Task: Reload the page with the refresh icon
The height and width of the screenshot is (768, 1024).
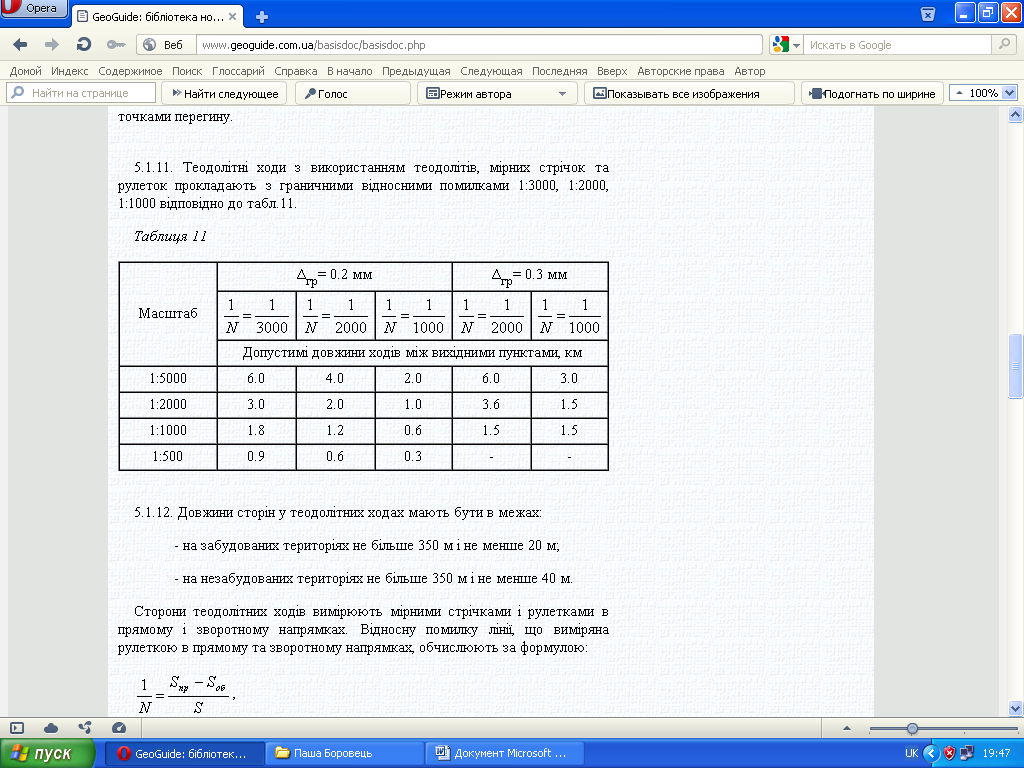Action: click(x=84, y=44)
